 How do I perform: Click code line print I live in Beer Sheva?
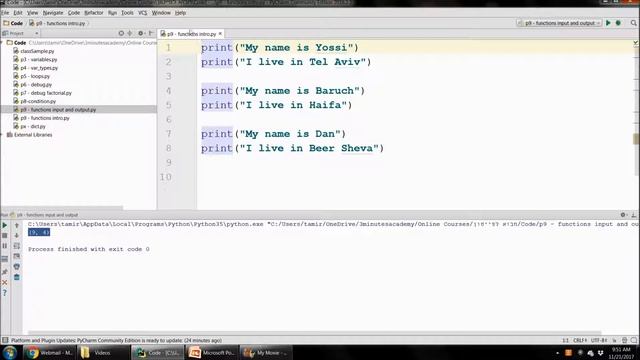292,148
